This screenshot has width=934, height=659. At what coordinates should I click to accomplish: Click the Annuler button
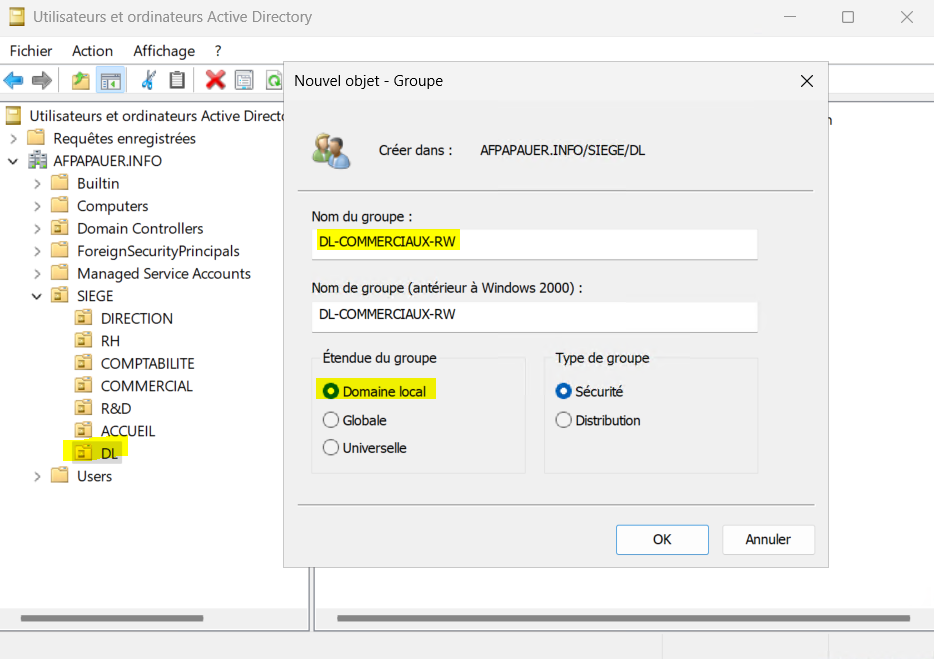768,539
